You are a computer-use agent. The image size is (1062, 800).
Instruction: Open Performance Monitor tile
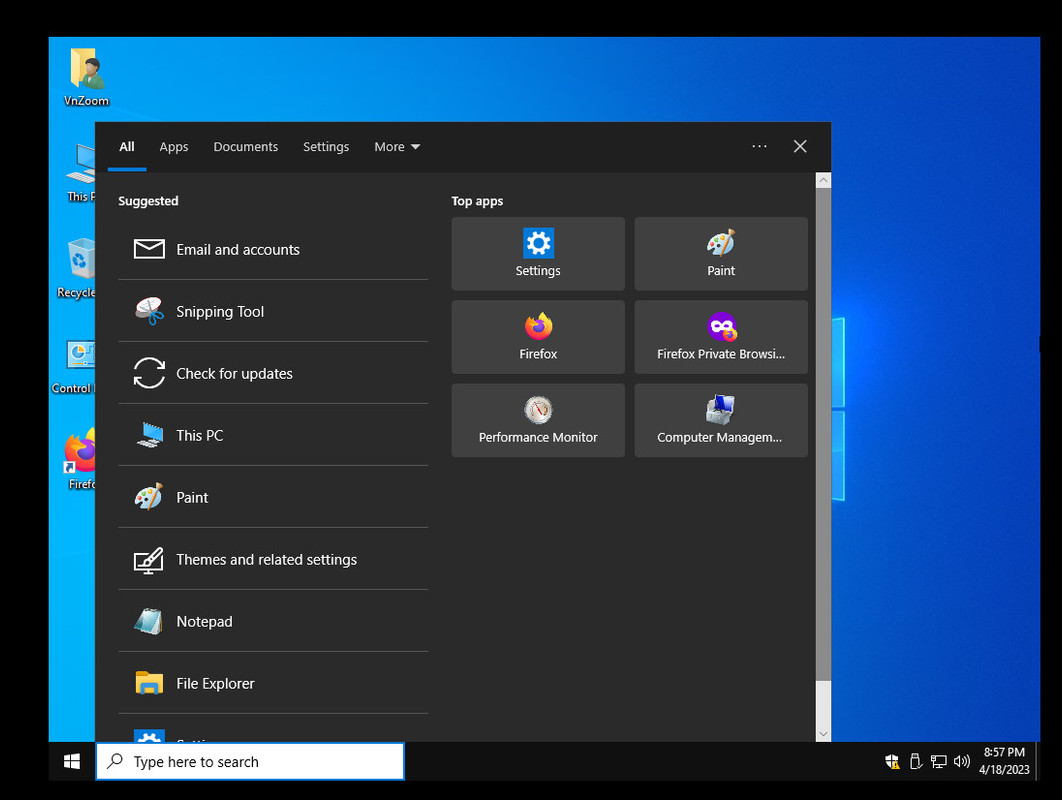[538, 421]
